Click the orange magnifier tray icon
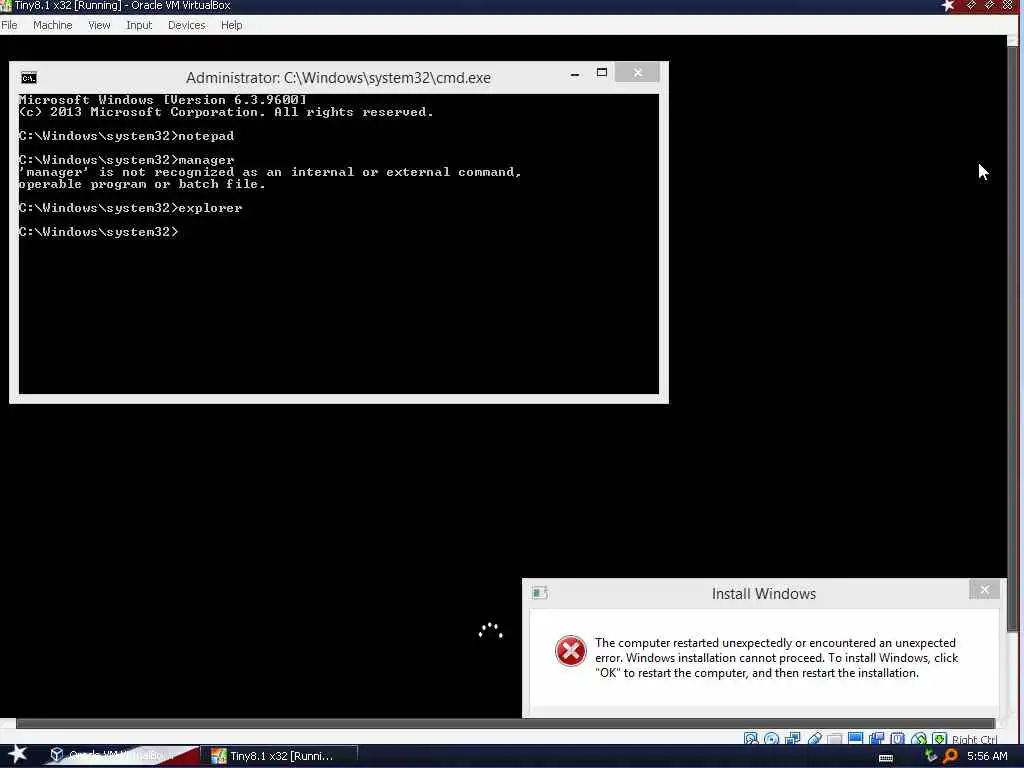Viewport: 1024px width, 768px height. [x=950, y=756]
